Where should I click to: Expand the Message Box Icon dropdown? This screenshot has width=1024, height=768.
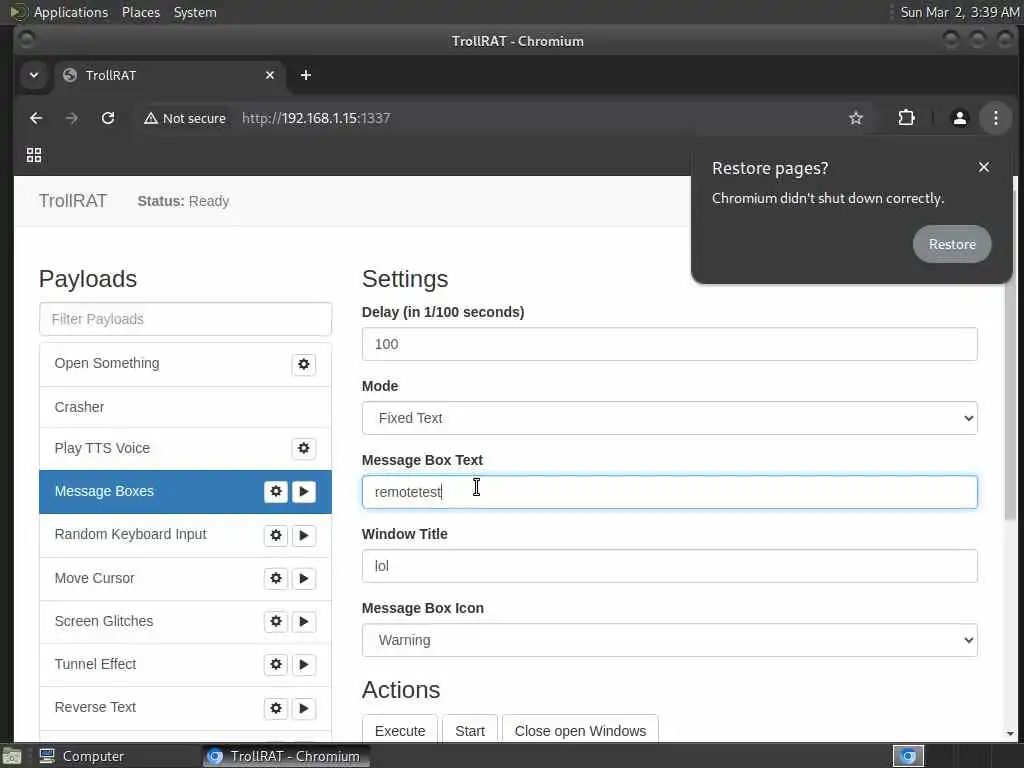pyautogui.click(x=669, y=640)
